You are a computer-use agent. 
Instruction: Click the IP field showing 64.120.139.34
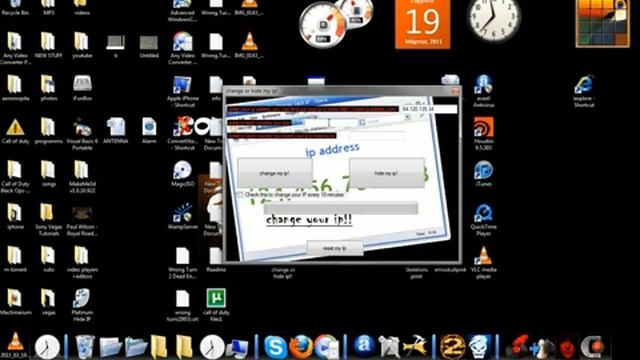point(428,109)
